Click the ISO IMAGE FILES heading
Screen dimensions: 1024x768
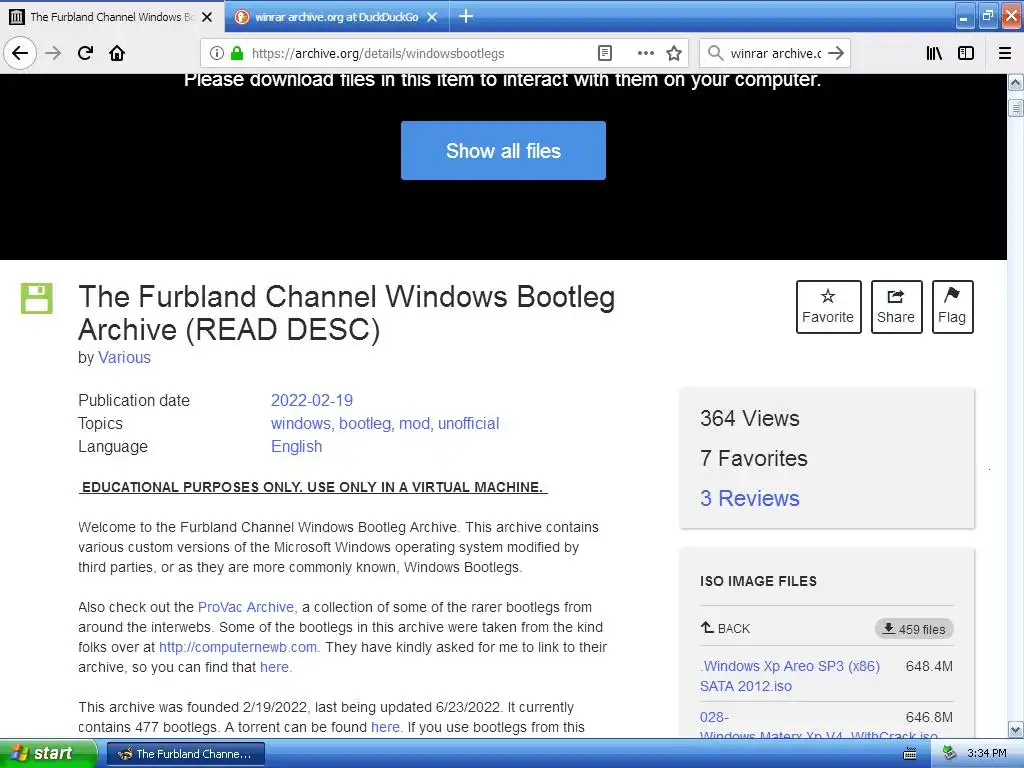tap(758, 581)
